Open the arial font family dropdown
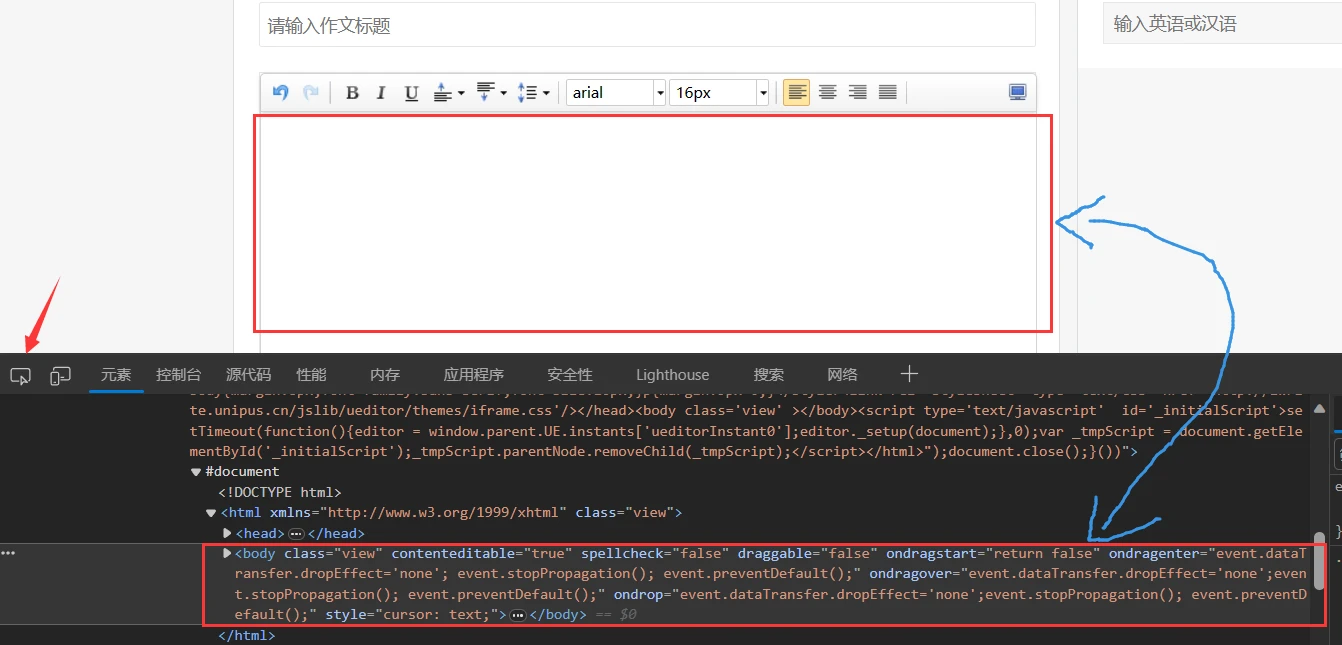 [660, 93]
